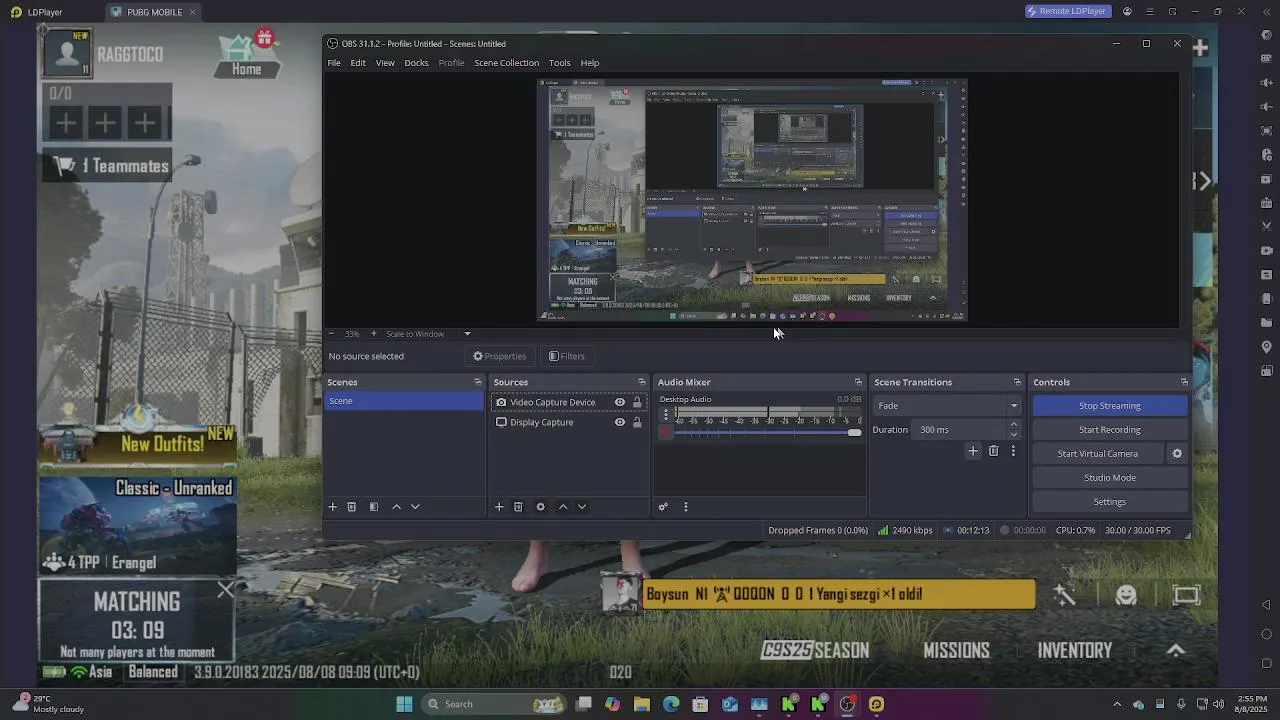Increase transition duration with up stepper
Screen dimensions: 1280x720
coord(1014,425)
